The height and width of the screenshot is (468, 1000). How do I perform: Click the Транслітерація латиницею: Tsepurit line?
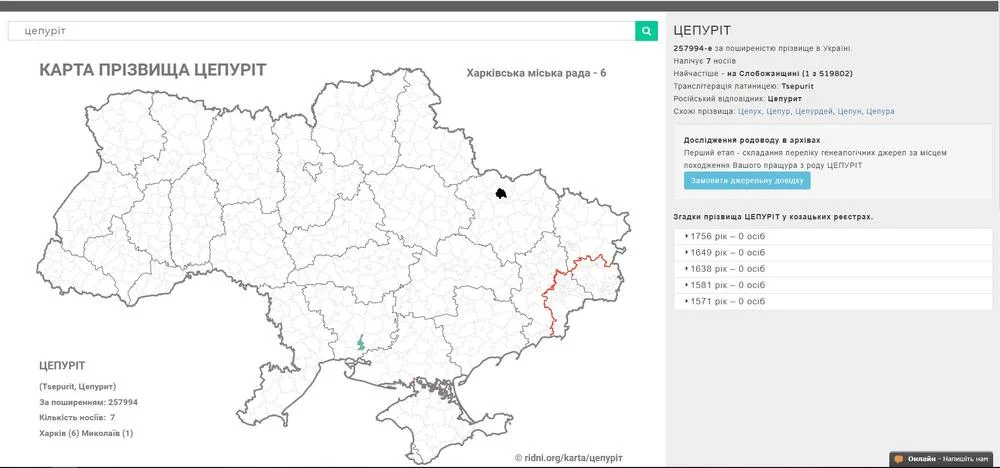[x=744, y=86]
